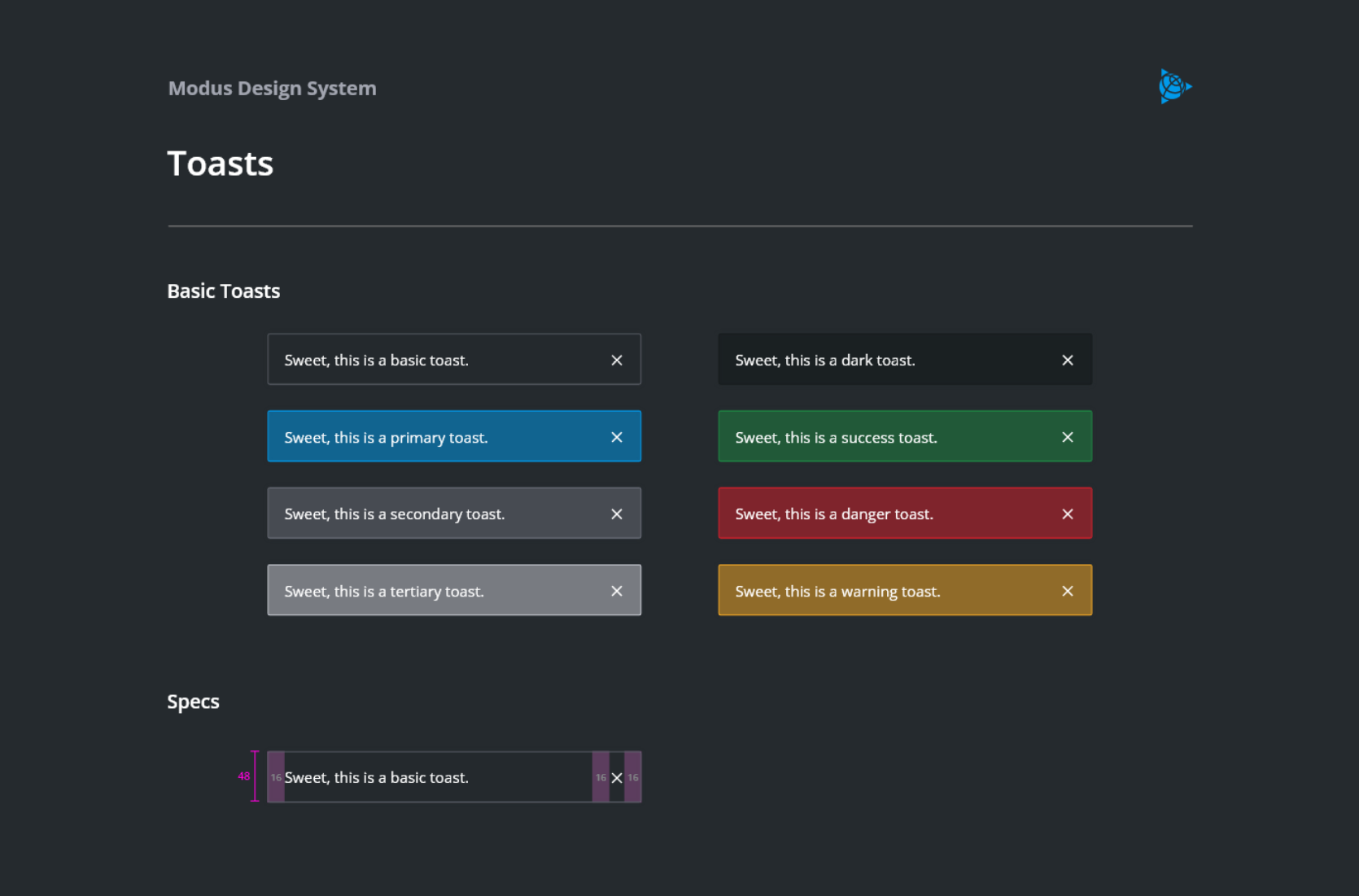Click the success toast body
This screenshot has width=1359, height=896.
(x=835, y=437)
